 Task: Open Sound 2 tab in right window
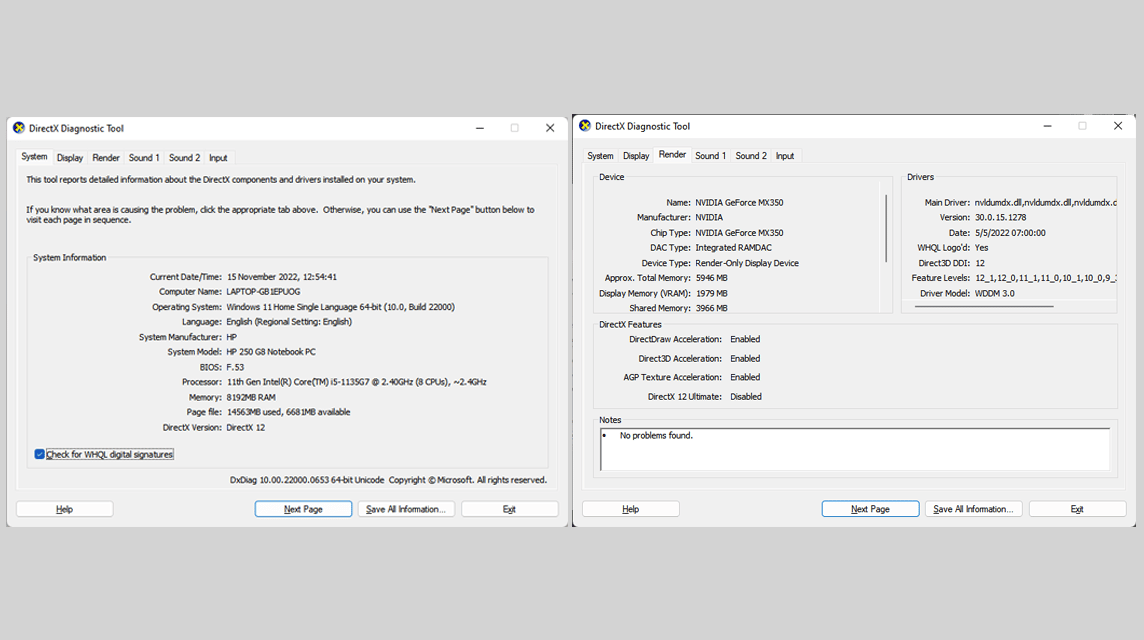751,155
